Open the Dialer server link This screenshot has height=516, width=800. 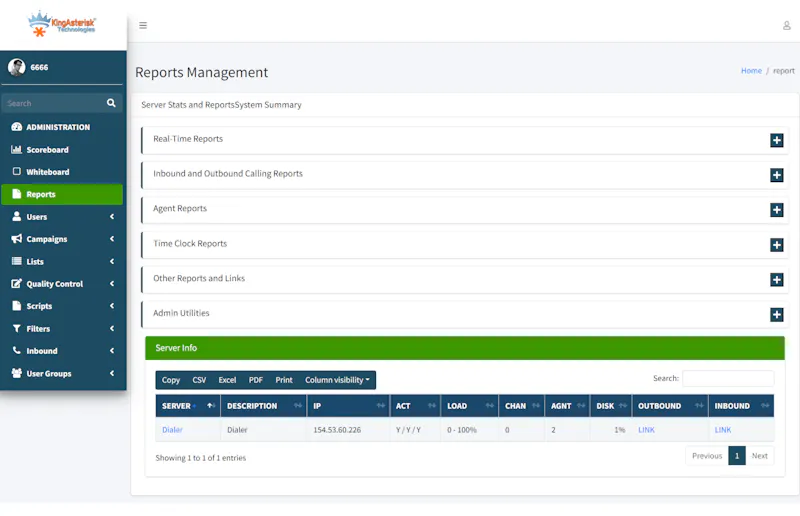click(x=172, y=430)
